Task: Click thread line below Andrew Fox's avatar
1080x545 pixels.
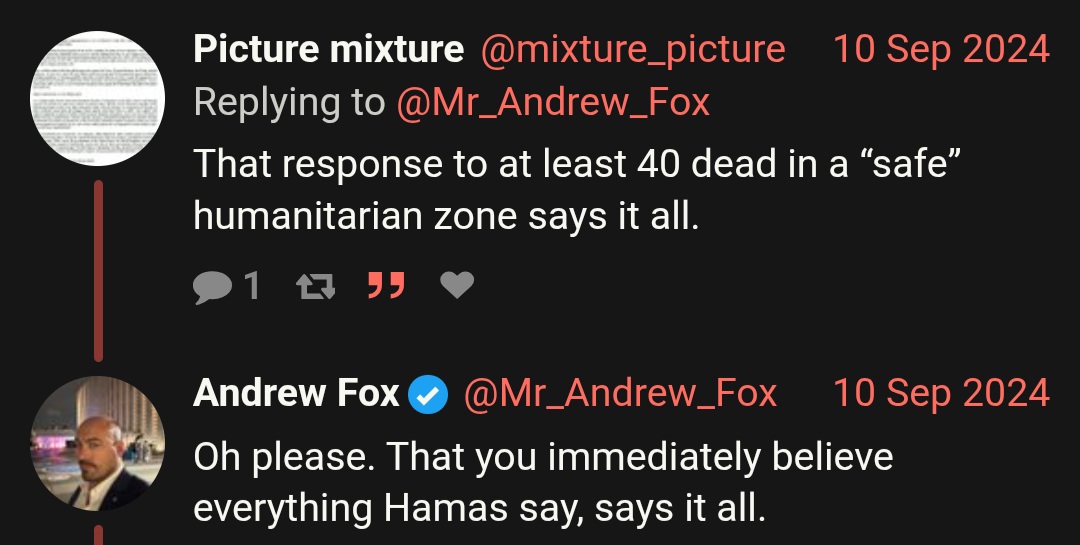Action: [98, 535]
